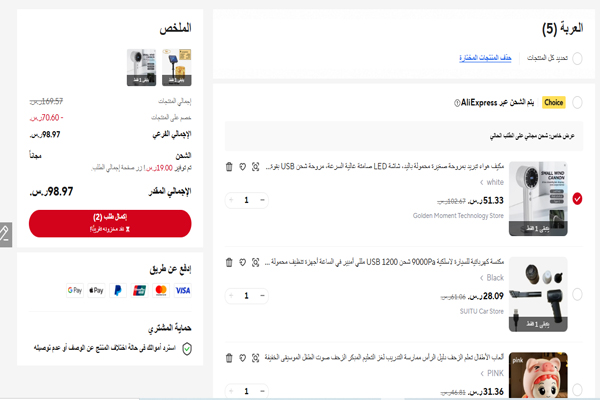Decrease quantity of the Black vacuum
The width and height of the screenshot is (600, 400).
click(x=262, y=296)
